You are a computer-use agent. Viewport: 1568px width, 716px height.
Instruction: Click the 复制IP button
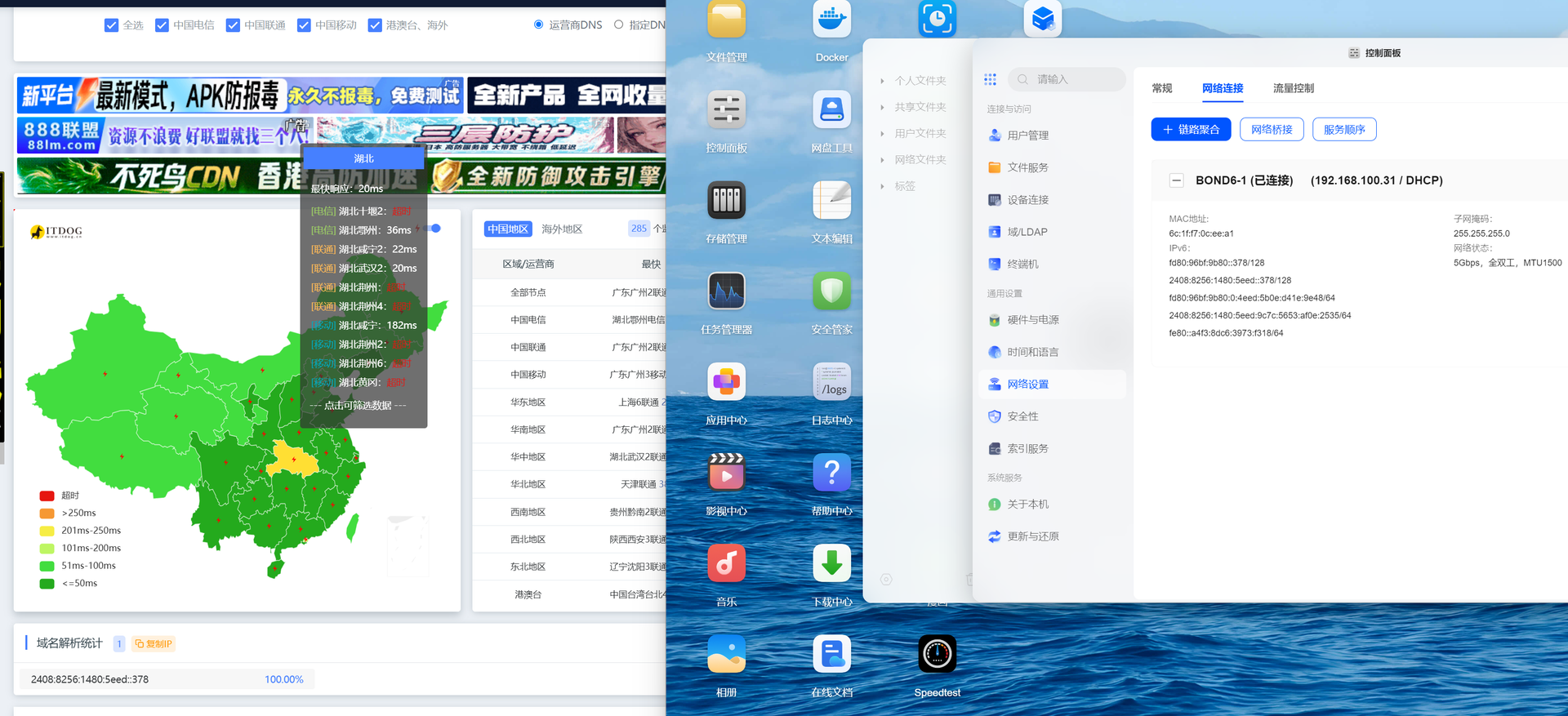[x=154, y=644]
